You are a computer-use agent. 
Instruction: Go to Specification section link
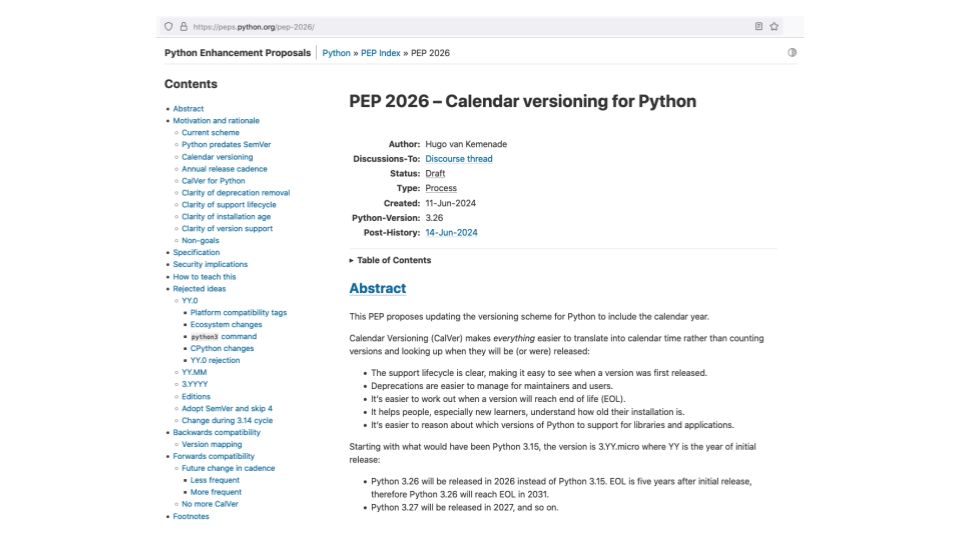point(196,252)
